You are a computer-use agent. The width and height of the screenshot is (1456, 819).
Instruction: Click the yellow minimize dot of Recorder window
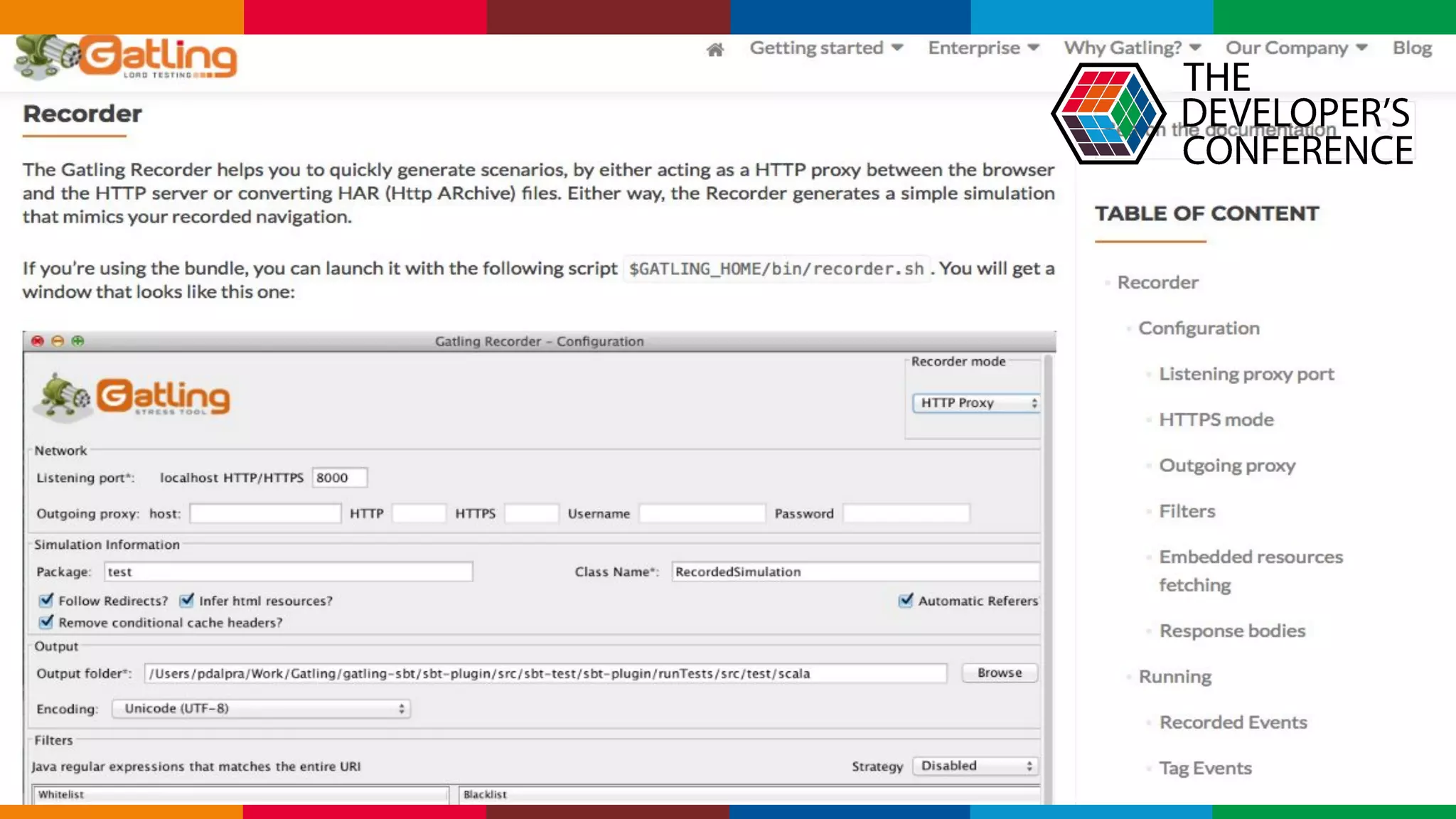coord(58,341)
